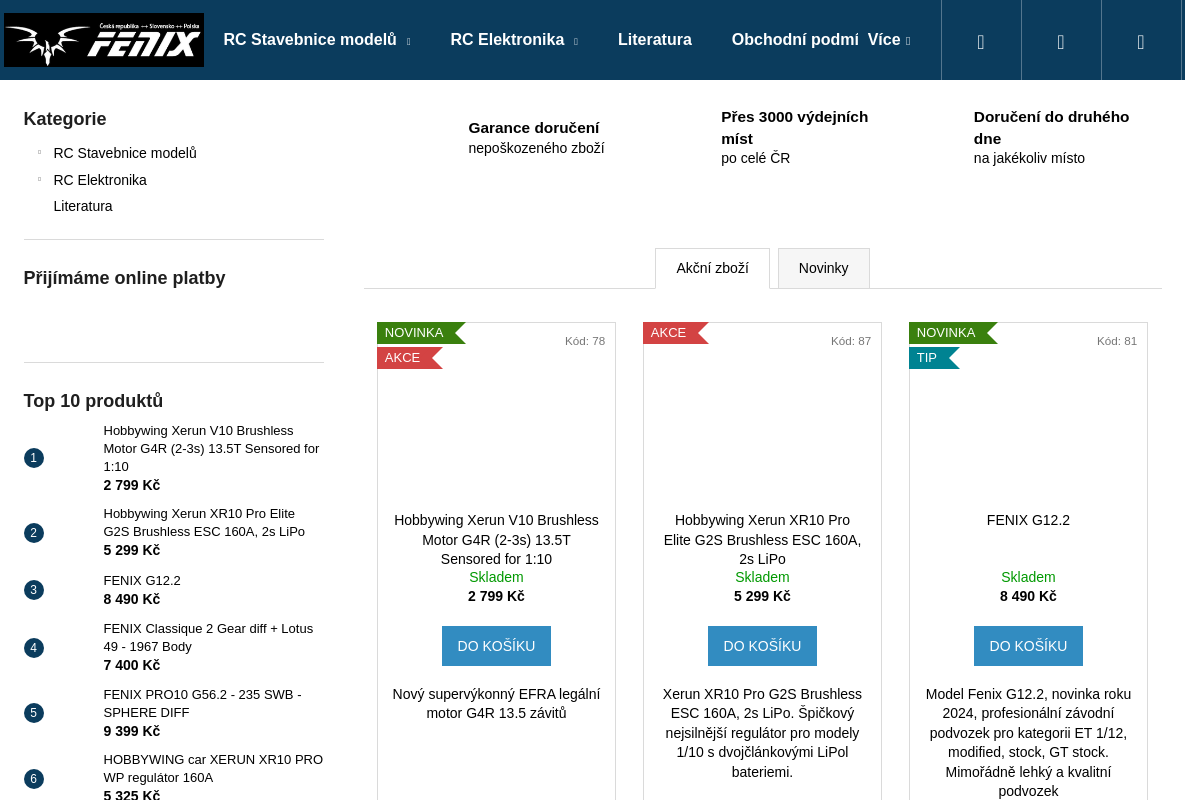1200x800 pixels.
Task: Click the 'Přijímáme online platby' heading
Action: (125, 278)
